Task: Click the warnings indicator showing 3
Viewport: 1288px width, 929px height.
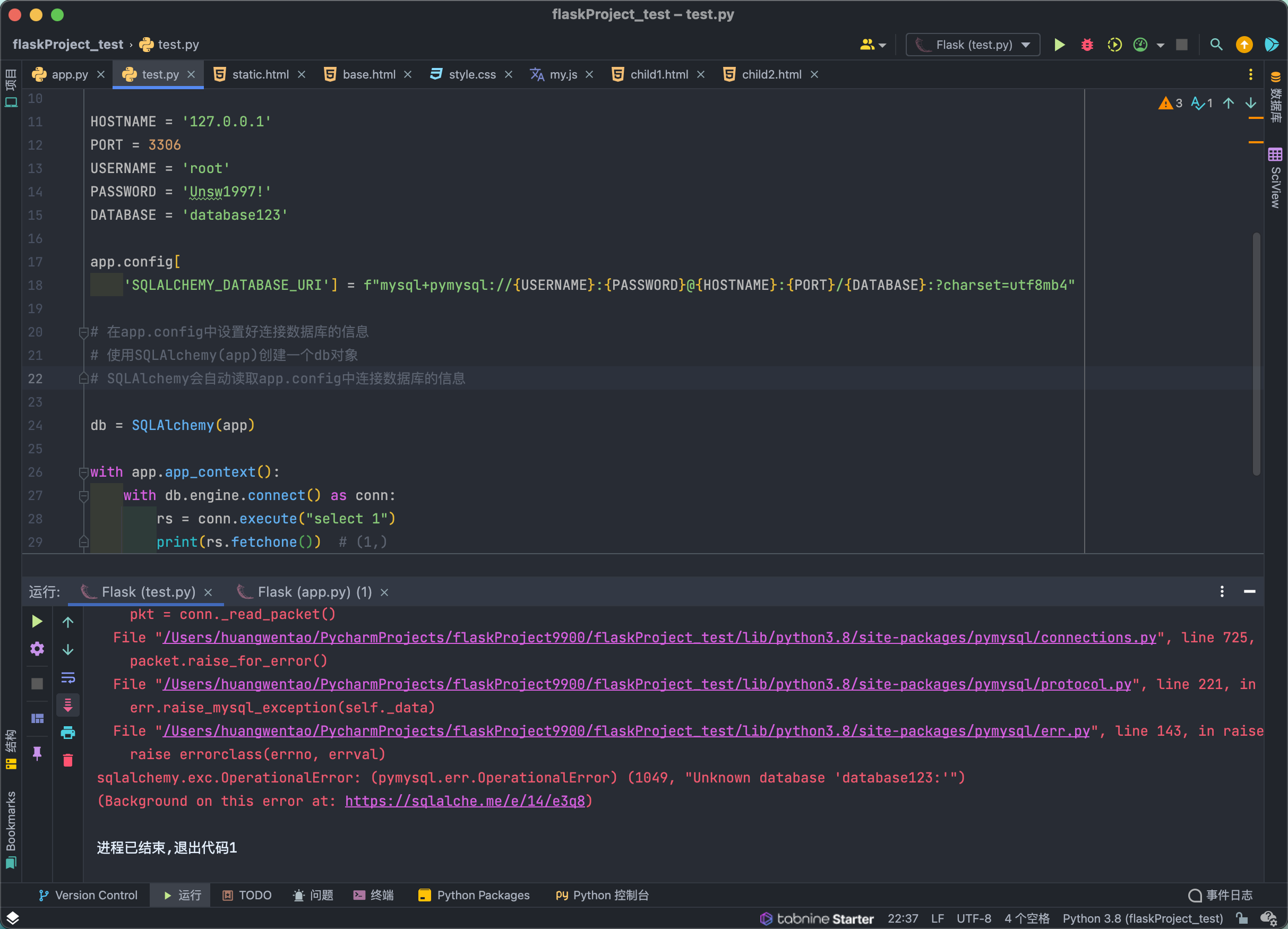Action: 1170,103
